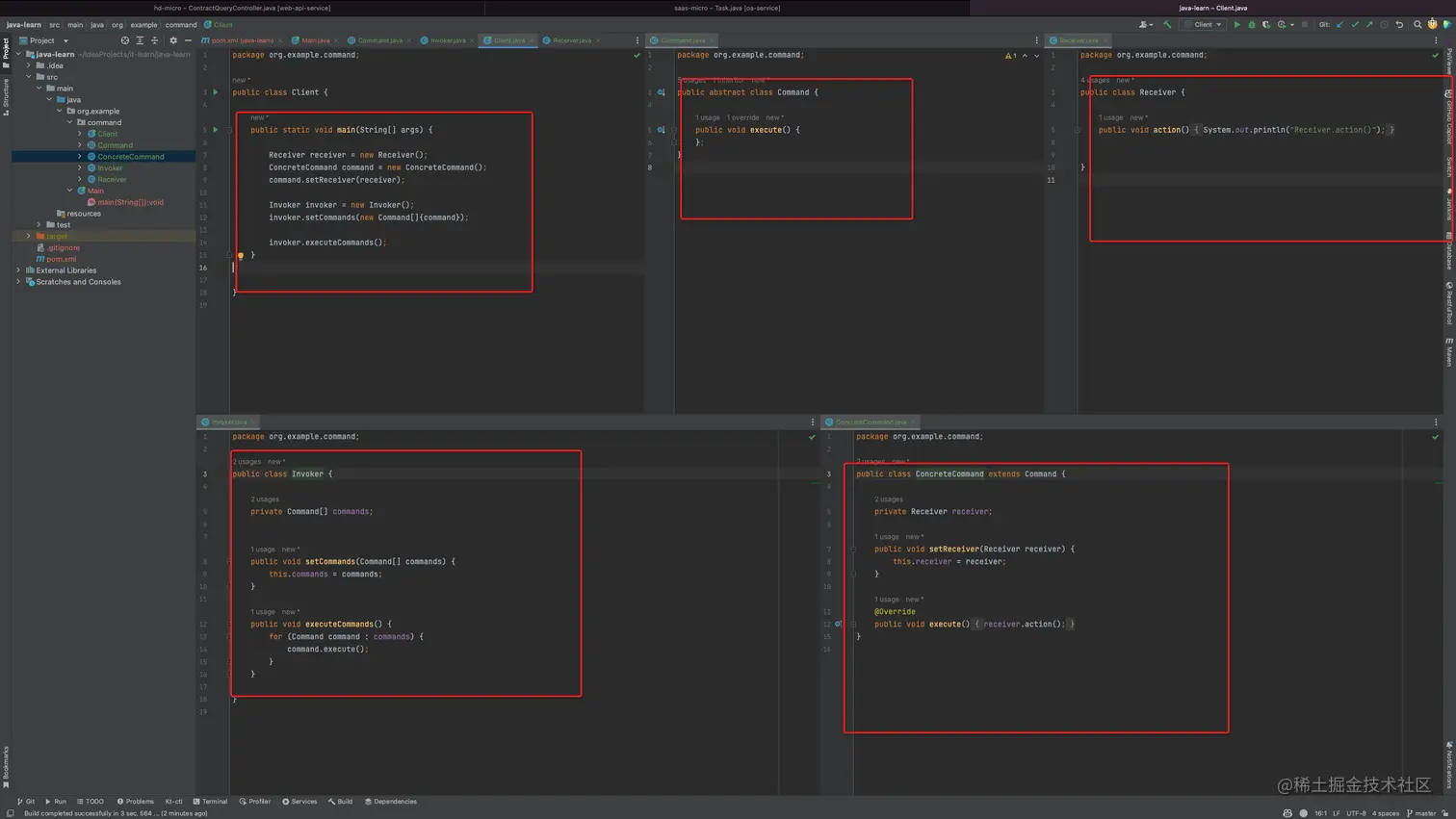Viewport: 1456px width, 819px height.
Task: Start debugging with the Debug bug icon
Action: (1252, 25)
